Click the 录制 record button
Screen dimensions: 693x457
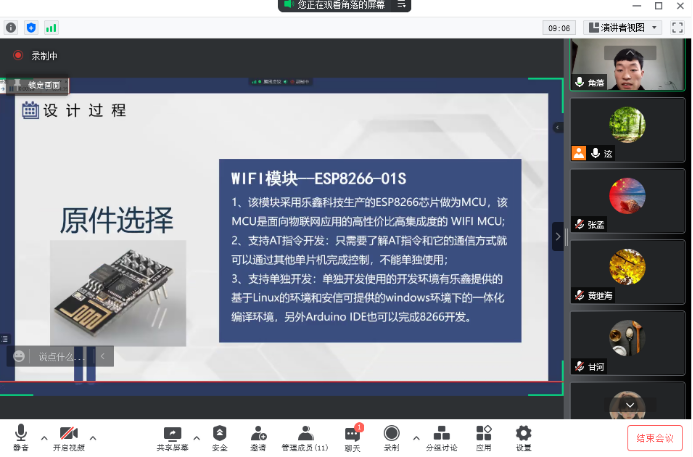392,438
